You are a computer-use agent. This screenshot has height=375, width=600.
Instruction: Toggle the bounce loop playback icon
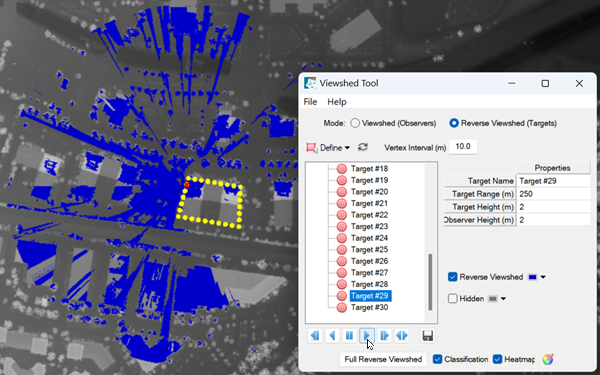402,336
